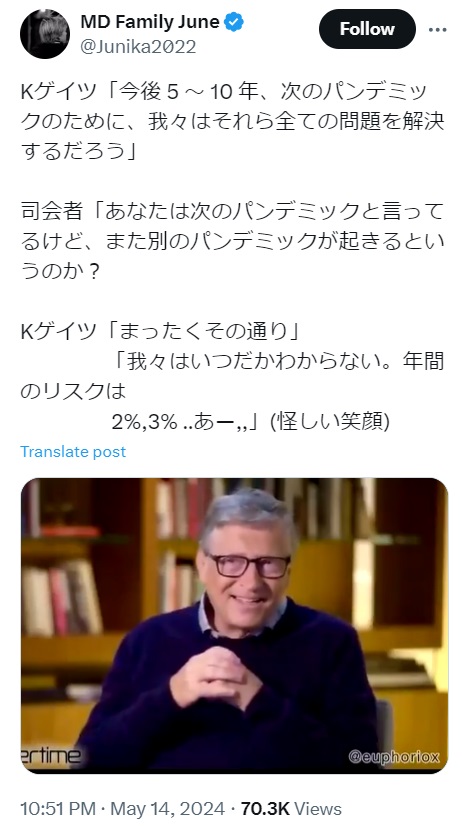This screenshot has width=462, height=826.
Task: Click the 'ertime' logo on the video
Action: (x=51, y=756)
